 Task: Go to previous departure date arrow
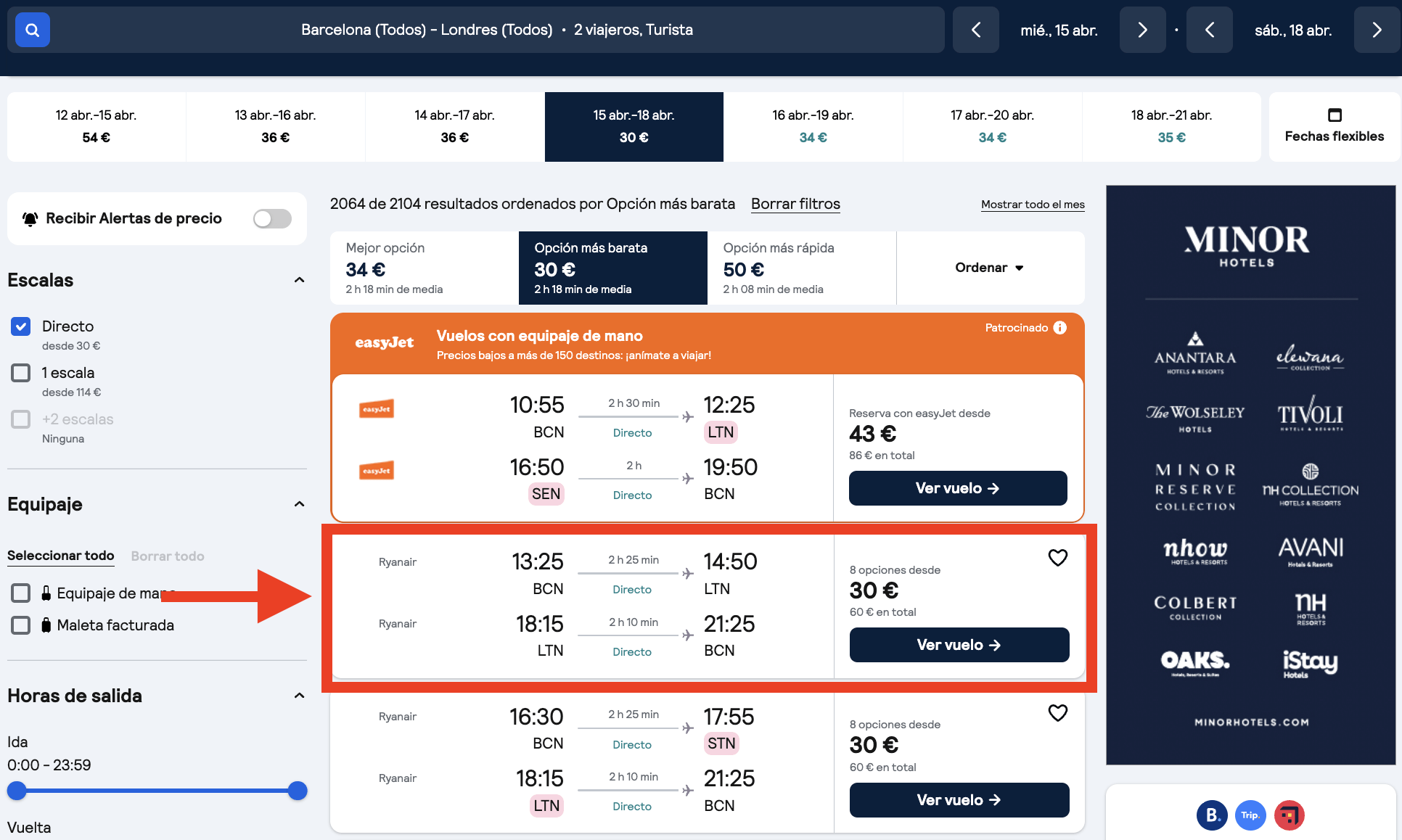[x=976, y=30]
